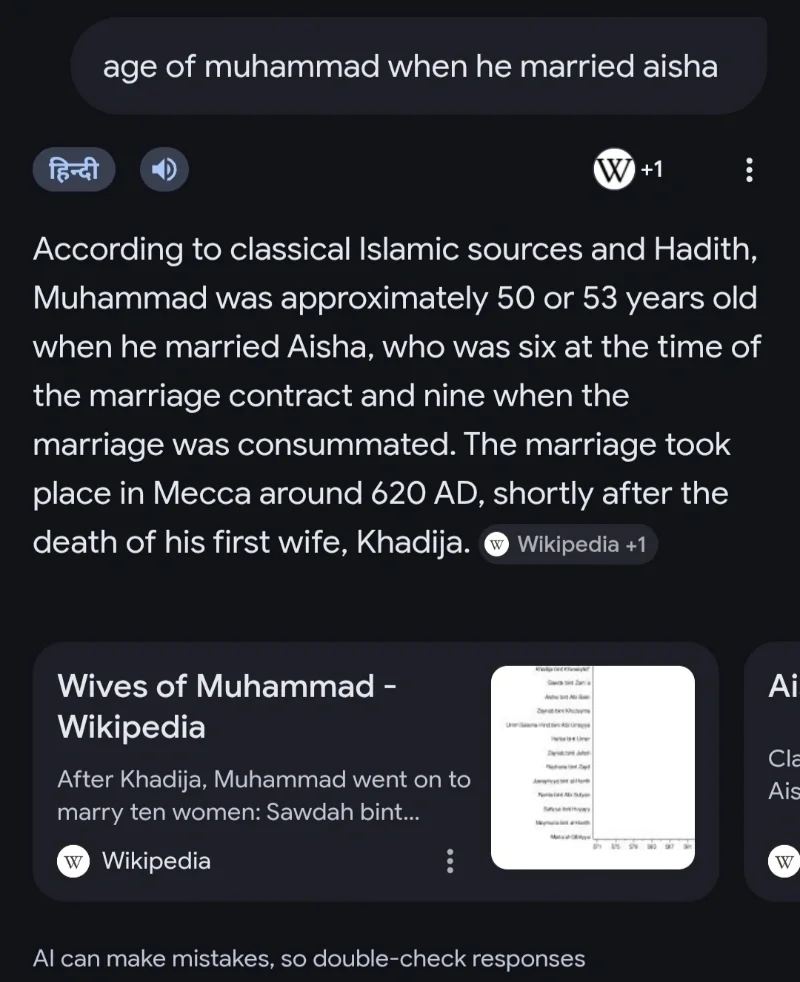
Task: Tap the sentence mentioning 620 AD in answer
Action: (380, 494)
